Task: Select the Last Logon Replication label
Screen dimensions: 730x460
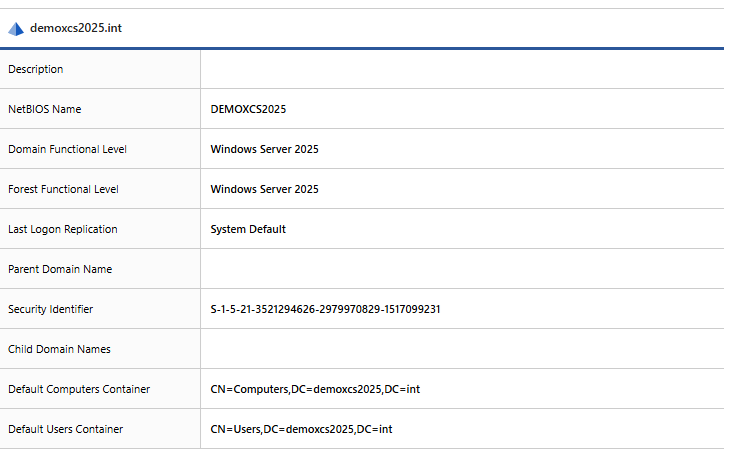Action: (62, 229)
